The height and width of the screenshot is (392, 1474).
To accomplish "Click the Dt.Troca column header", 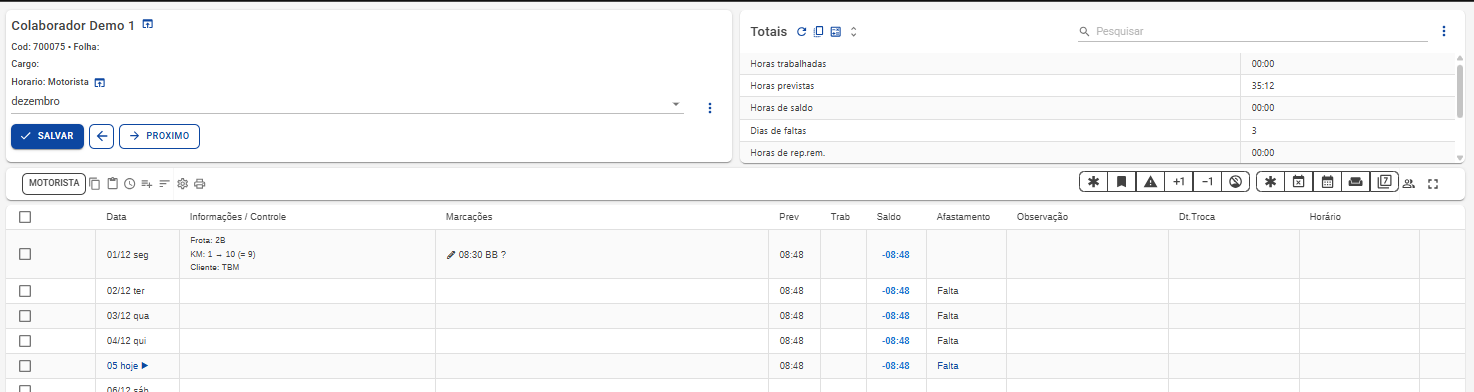I will [x=1196, y=217].
